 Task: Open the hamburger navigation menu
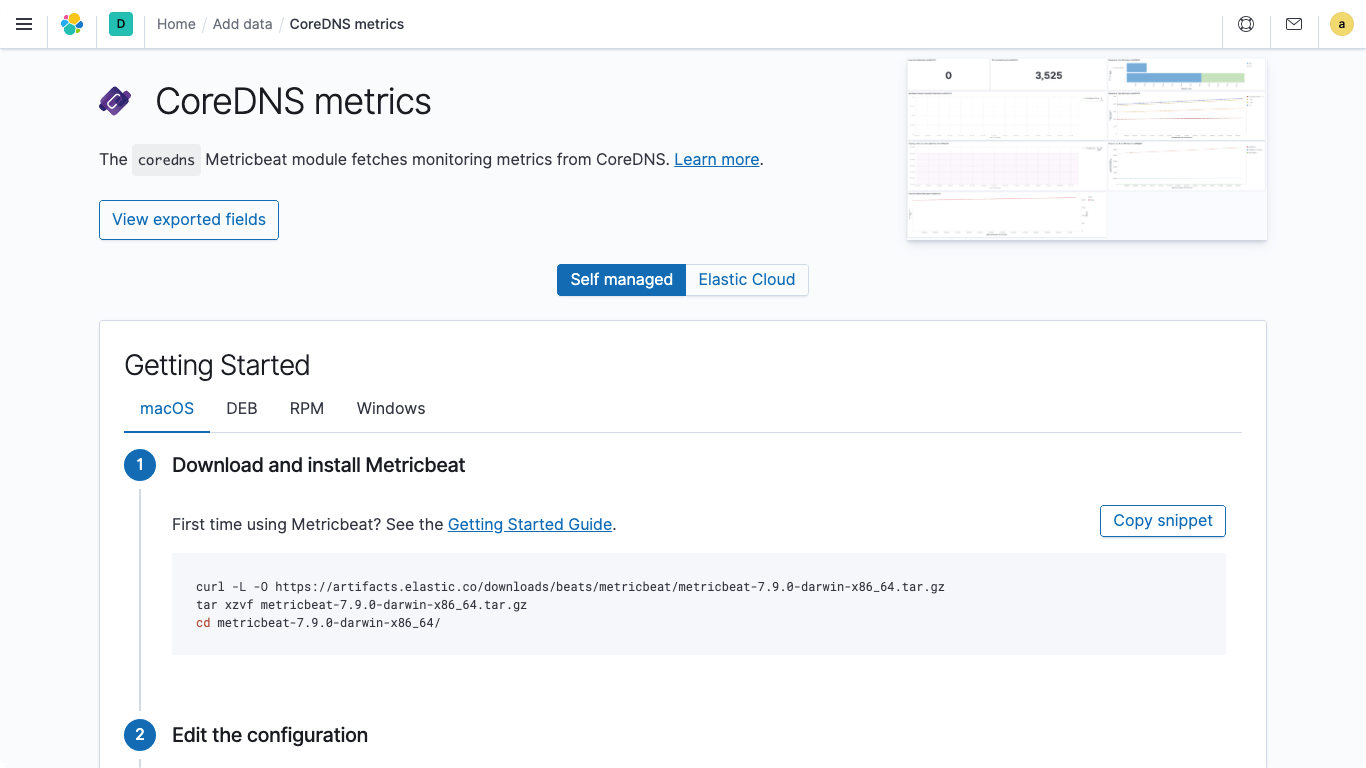[x=24, y=24]
